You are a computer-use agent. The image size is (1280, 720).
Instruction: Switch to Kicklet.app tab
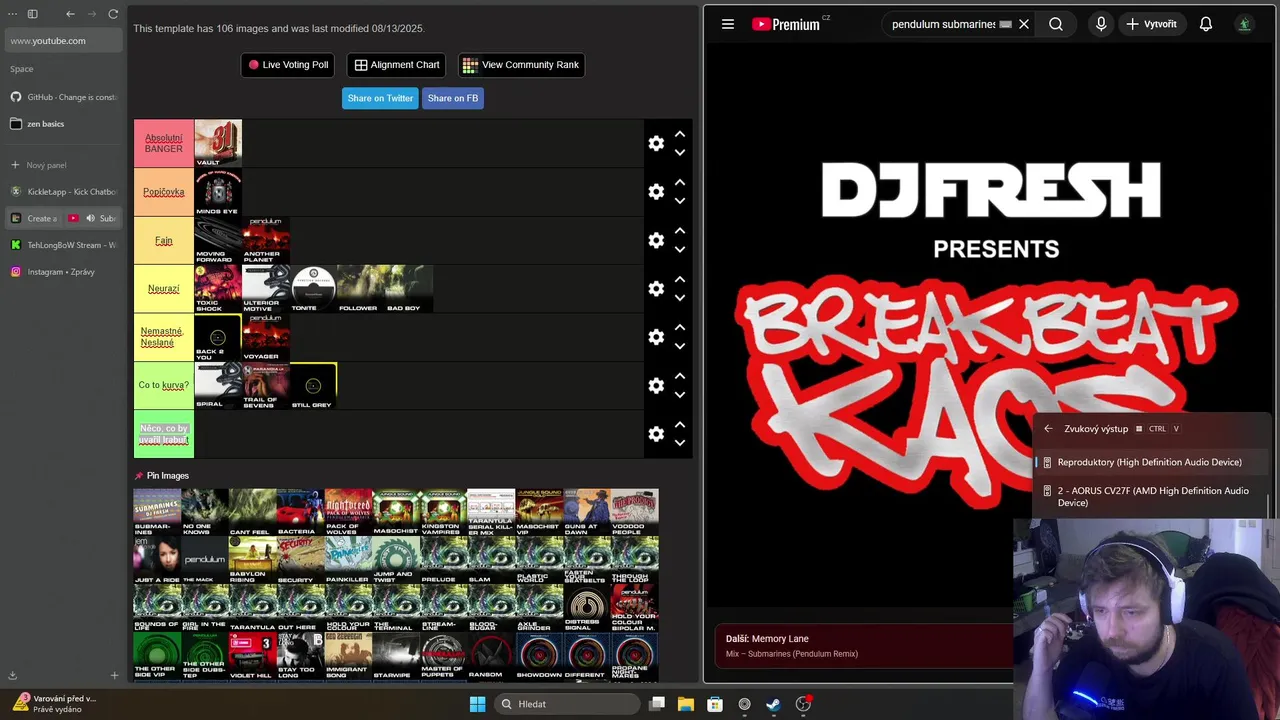[x=64, y=191]
